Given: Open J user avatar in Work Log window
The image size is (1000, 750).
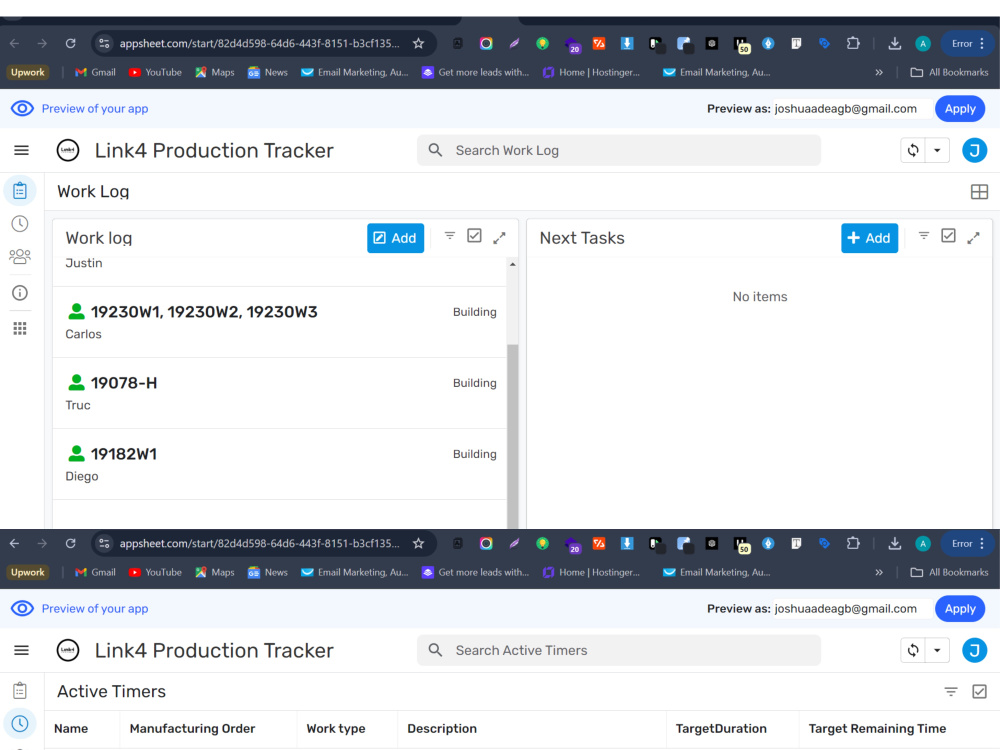Looking at the screenshot, I should (x=974, y=151).
